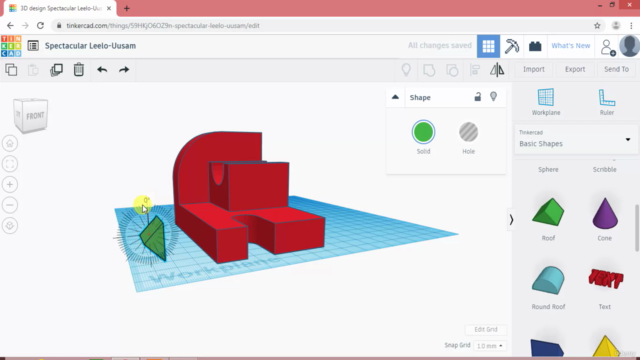Open the Snap Grid dropdown
The height and width of the screenshot is (360, 640).
pyautogui.click(x=489, y=346)
